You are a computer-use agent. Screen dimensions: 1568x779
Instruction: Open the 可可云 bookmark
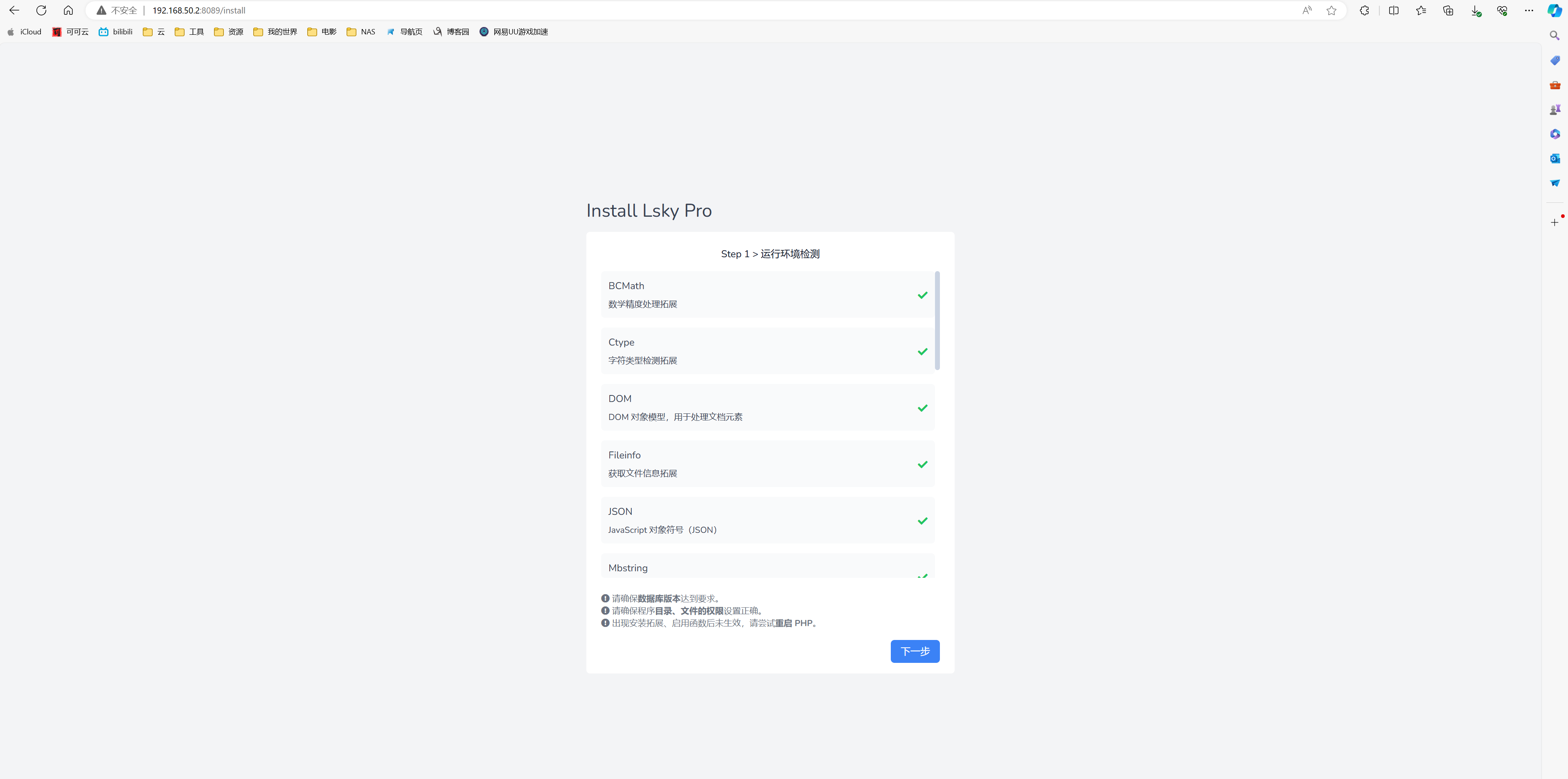[x=71, y=31]
